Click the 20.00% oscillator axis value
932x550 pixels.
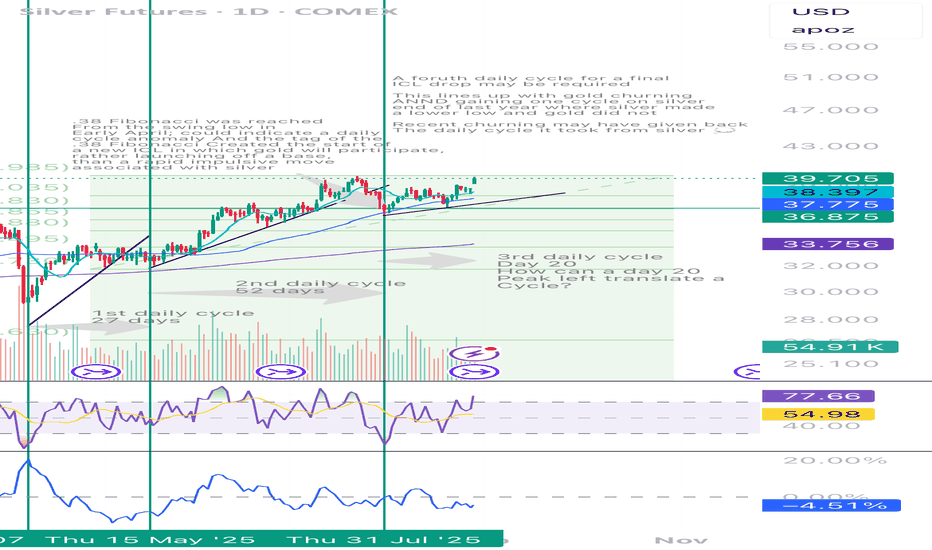[835, 460]
